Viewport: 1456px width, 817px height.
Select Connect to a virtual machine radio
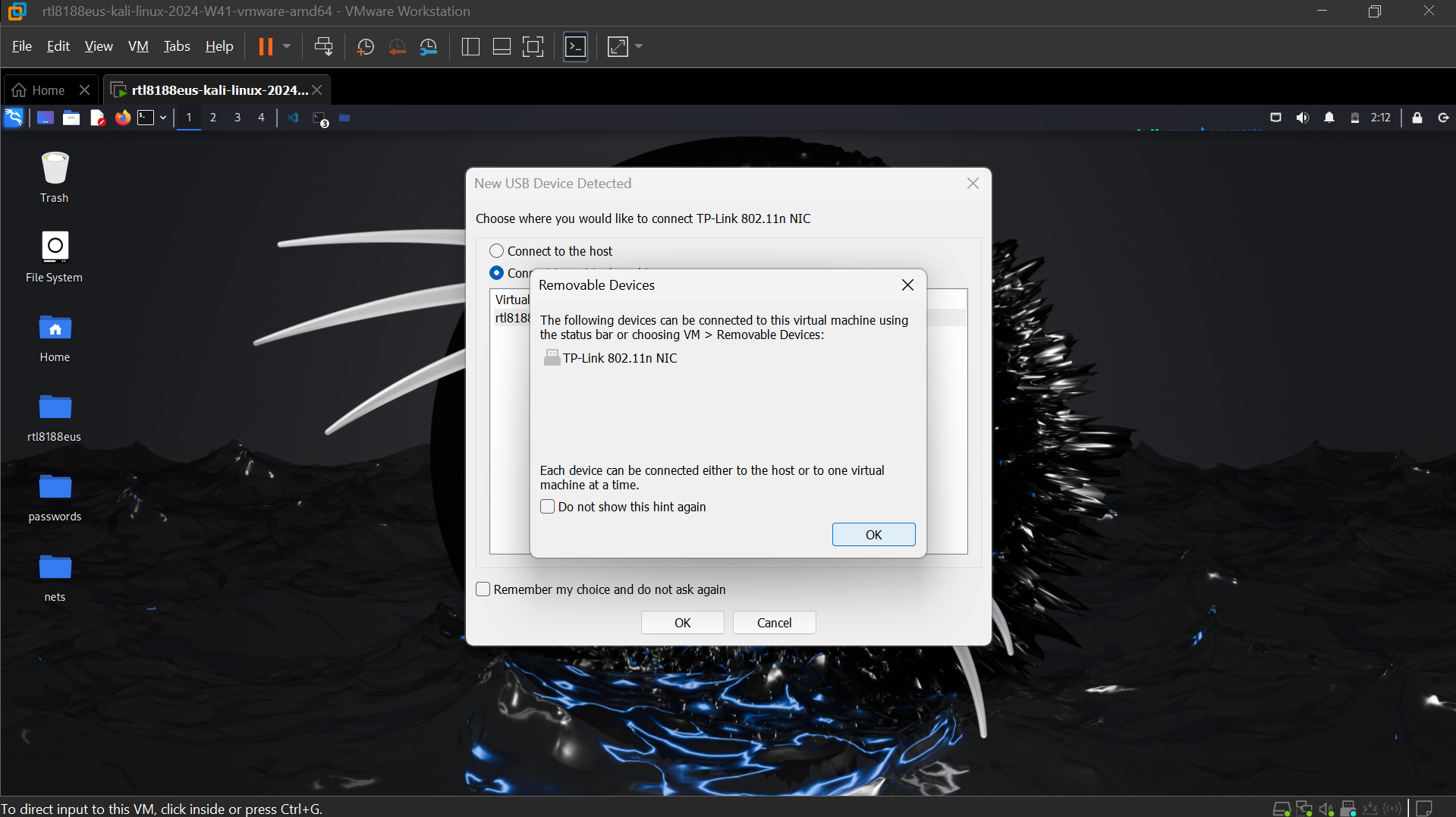(x=496, y=273)
